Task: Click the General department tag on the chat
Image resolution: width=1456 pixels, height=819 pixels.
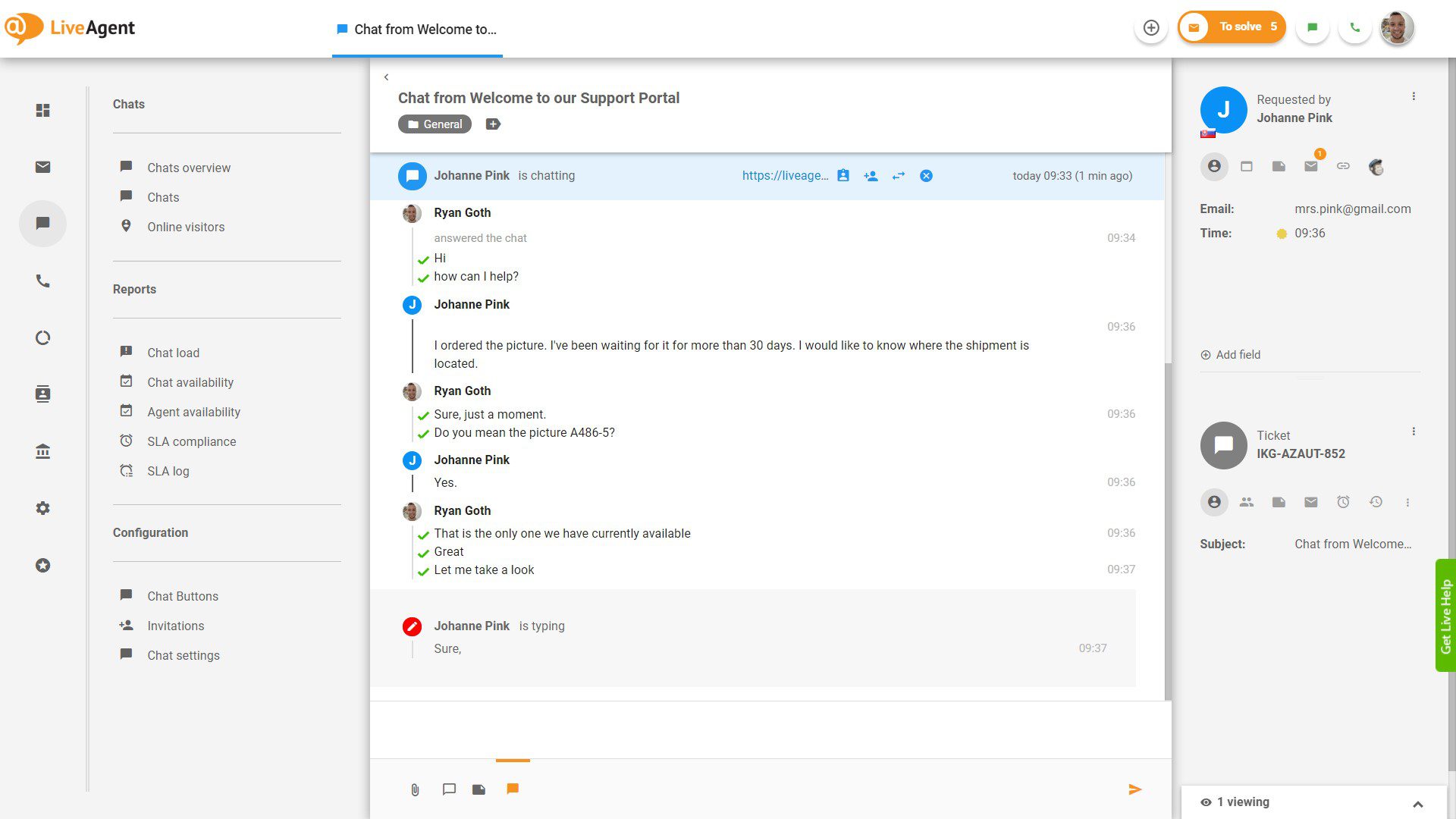Action: coord(434,124)
